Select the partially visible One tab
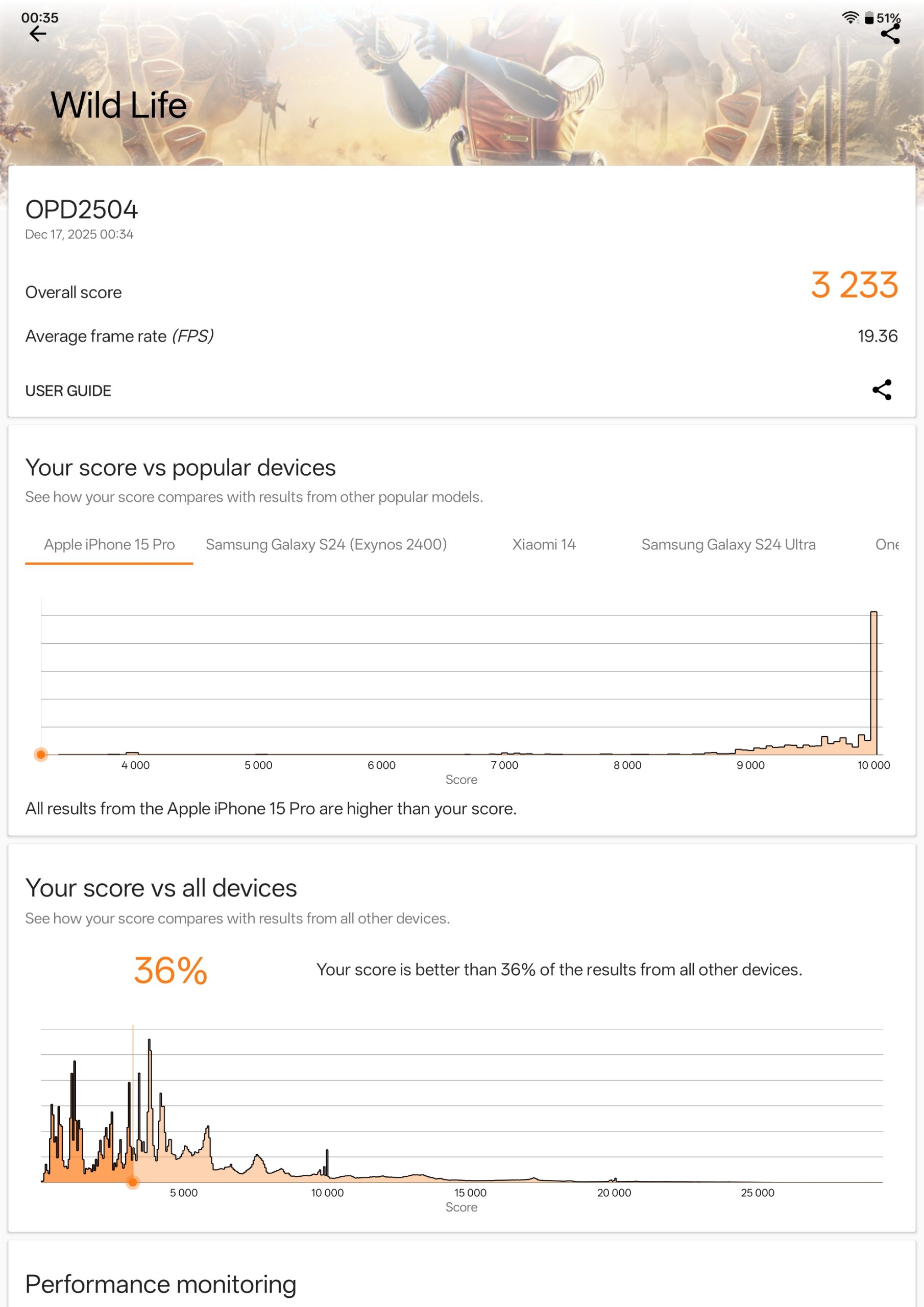The width and height of the screenshot is (924, 1307). (x=886, y=545)
